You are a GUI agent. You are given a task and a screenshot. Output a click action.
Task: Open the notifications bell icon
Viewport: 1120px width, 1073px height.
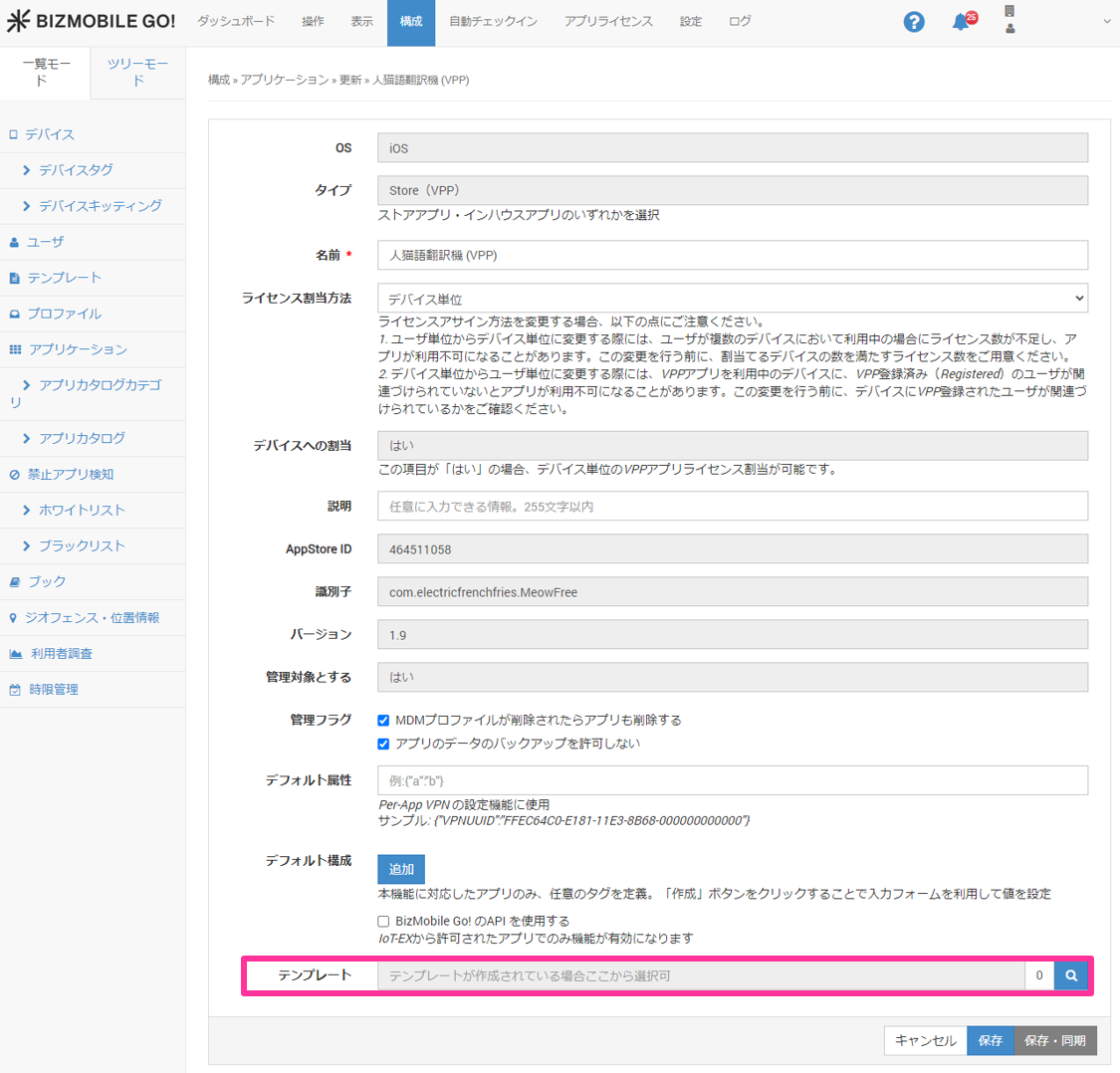click(961, 22)
